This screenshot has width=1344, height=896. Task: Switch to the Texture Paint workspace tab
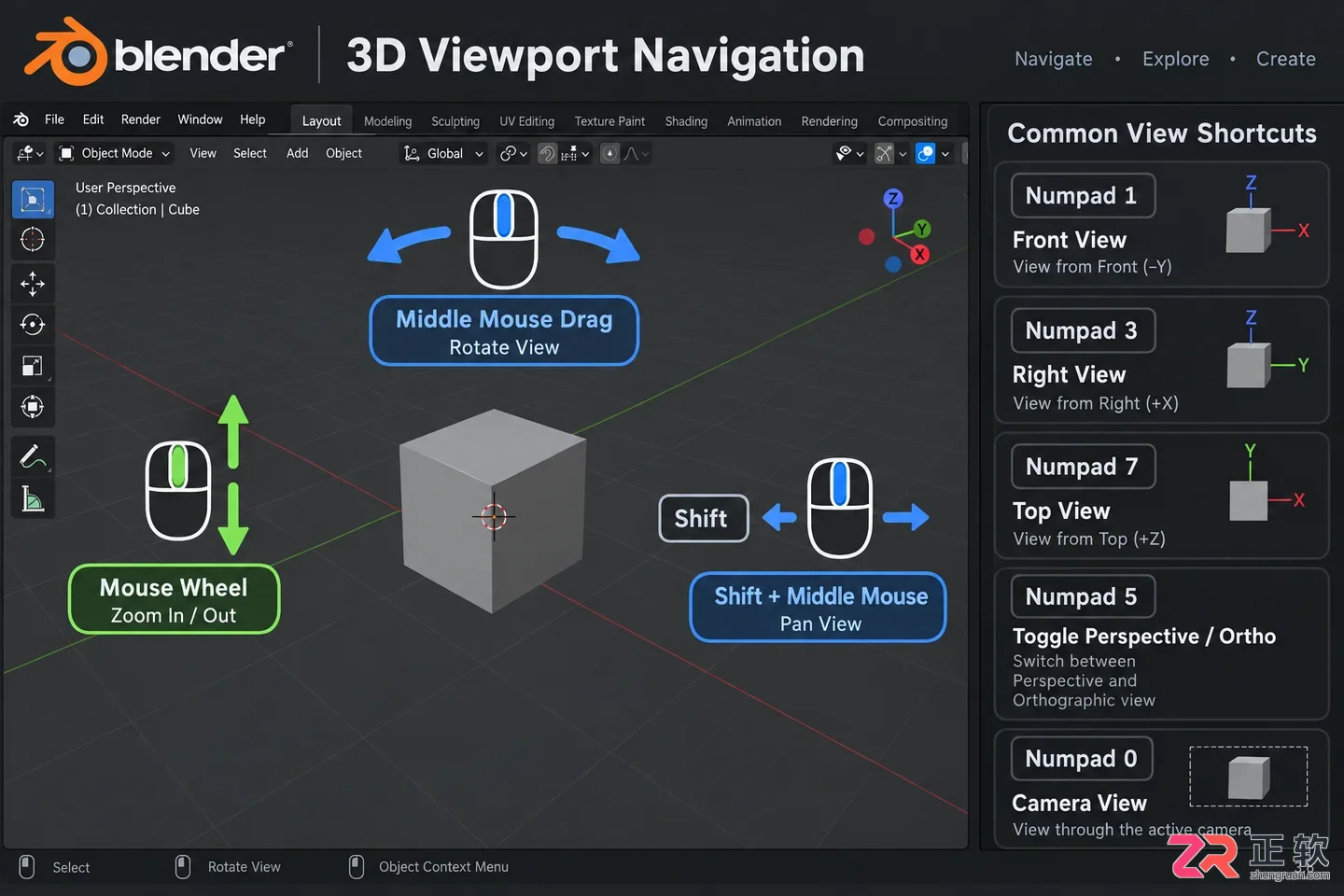(x=609, y=121)
